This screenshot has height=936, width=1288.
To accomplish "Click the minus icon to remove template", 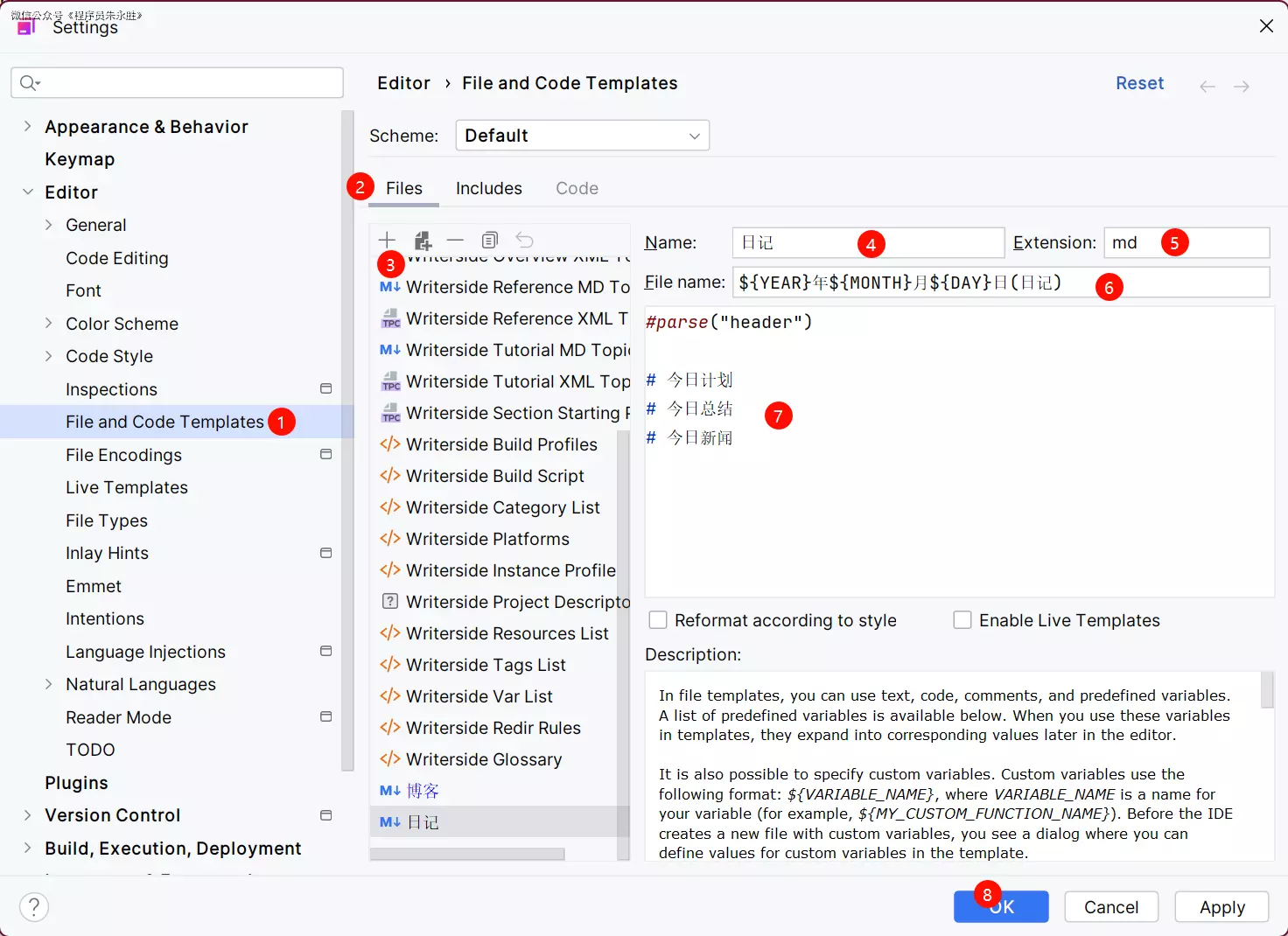I will pyautogui.click(x=455, y=240).
